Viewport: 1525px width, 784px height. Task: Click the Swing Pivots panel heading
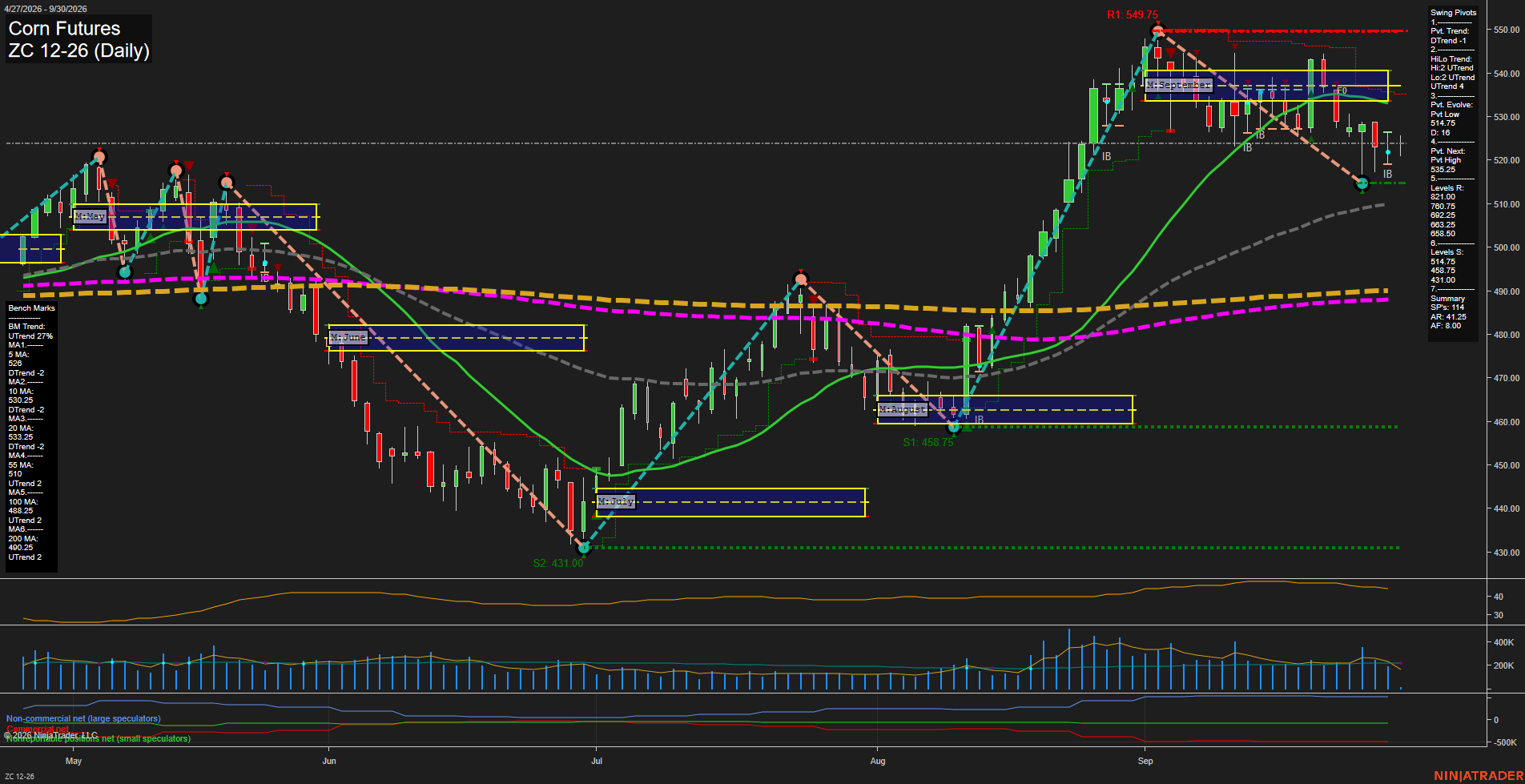(x=1453, y=13)
